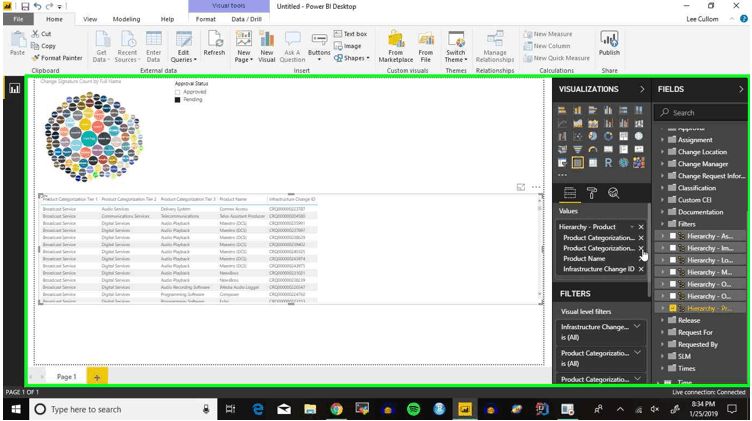Expand the Release folder
752x421 pixels.
[662, 320]
